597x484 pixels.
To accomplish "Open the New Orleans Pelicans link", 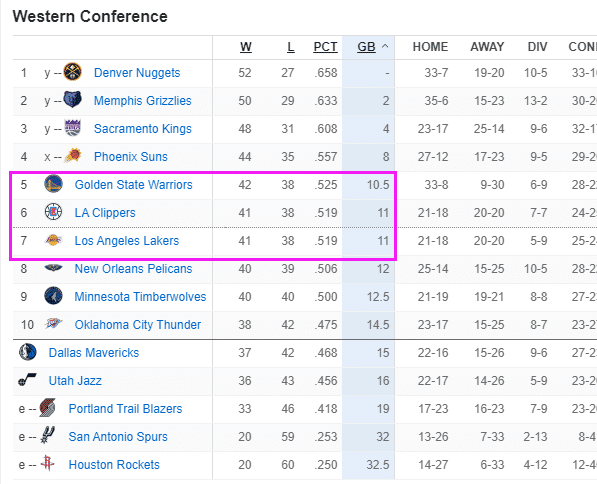I will pyautogui.click(x=133, y=268).
